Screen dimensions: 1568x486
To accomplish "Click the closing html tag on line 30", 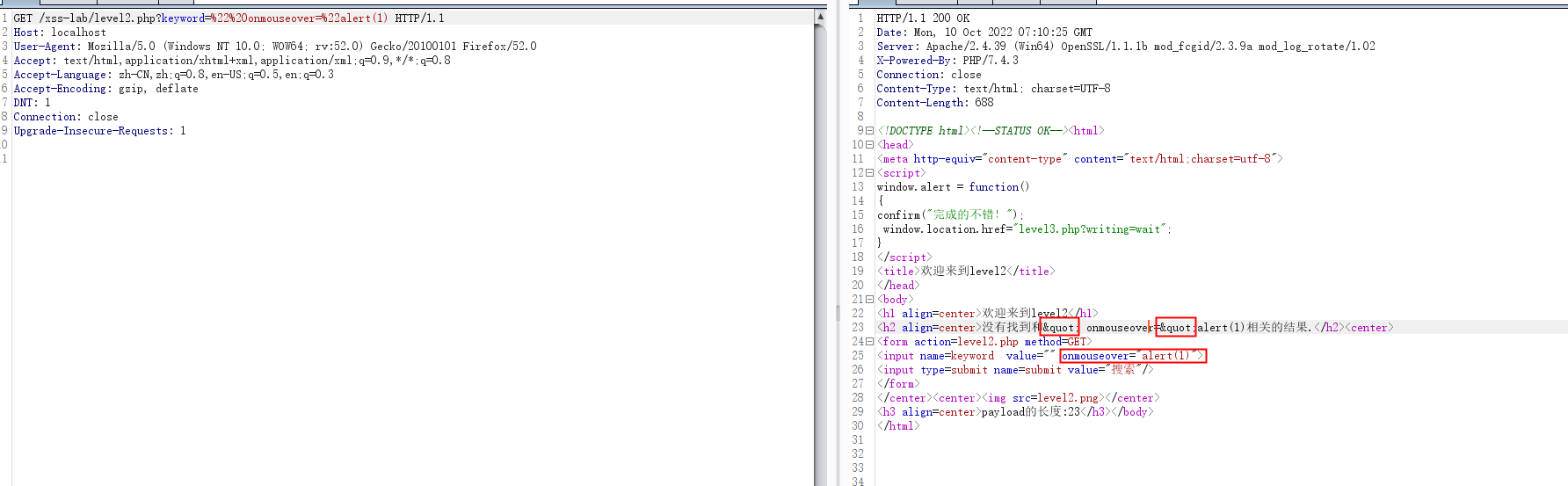I will coord(898,426).
